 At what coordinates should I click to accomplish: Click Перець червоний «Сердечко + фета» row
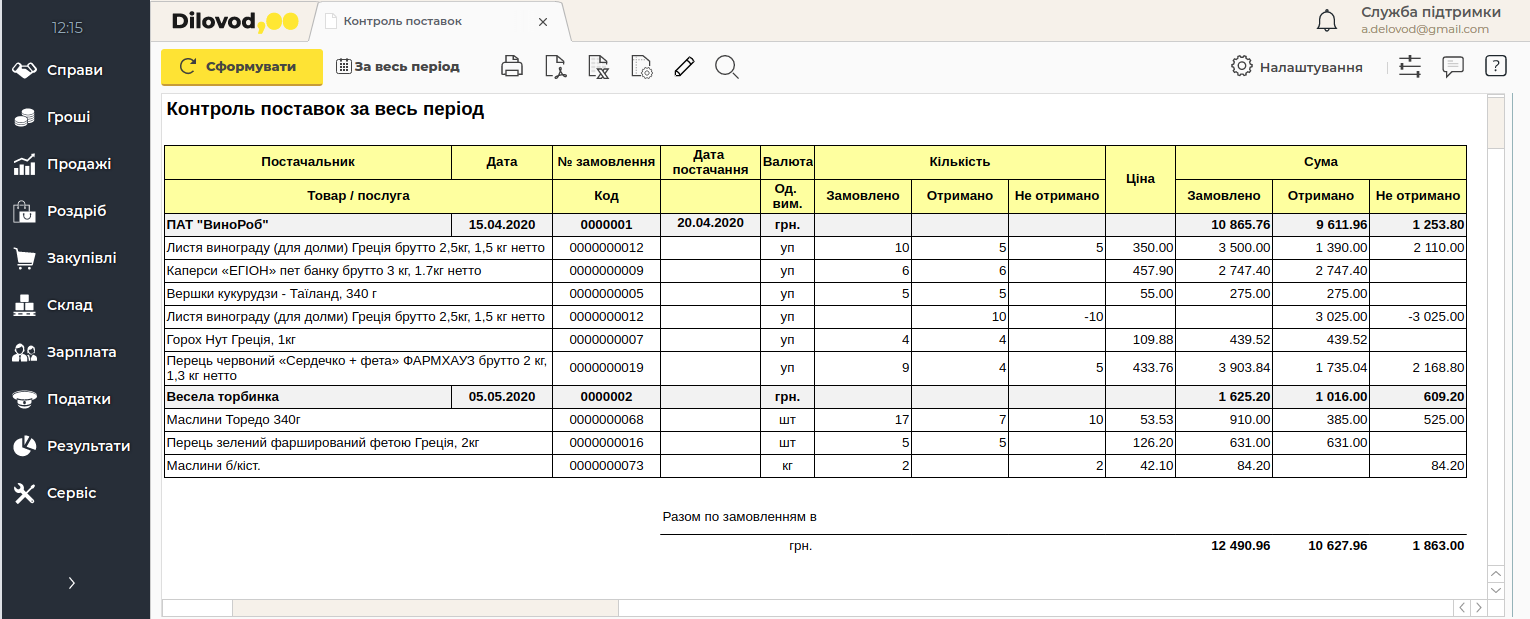(x=815, y=369)
